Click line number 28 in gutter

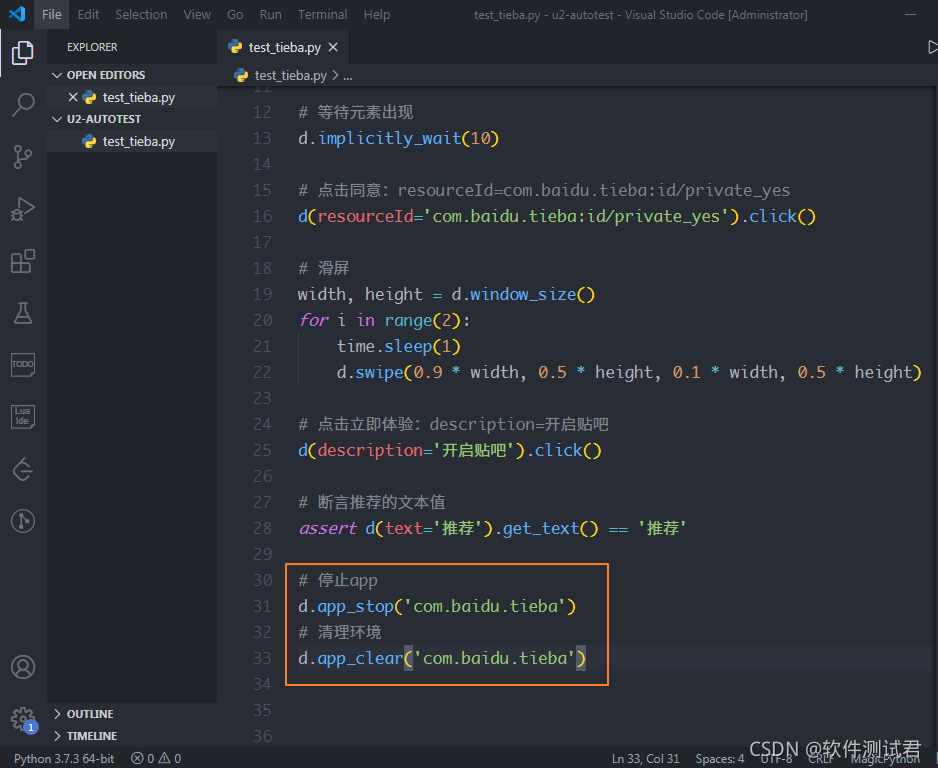click(262, 528)
